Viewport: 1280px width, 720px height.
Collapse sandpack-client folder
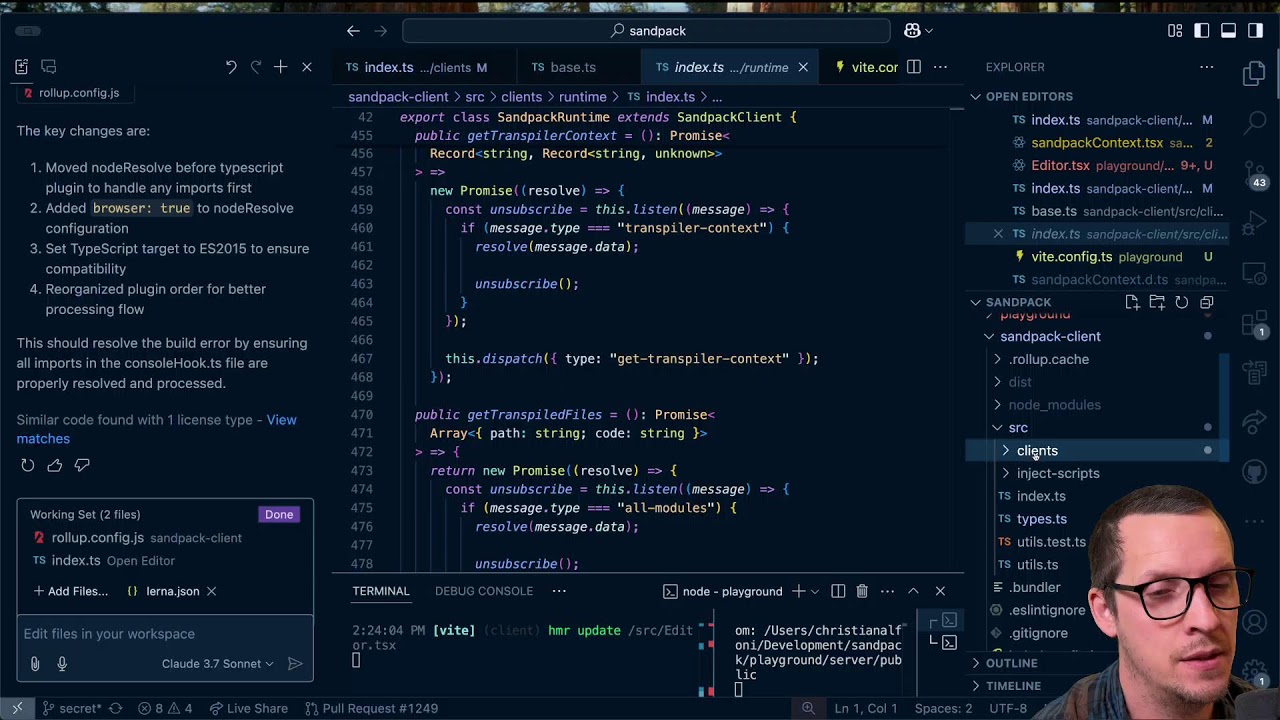point(1050,337)
